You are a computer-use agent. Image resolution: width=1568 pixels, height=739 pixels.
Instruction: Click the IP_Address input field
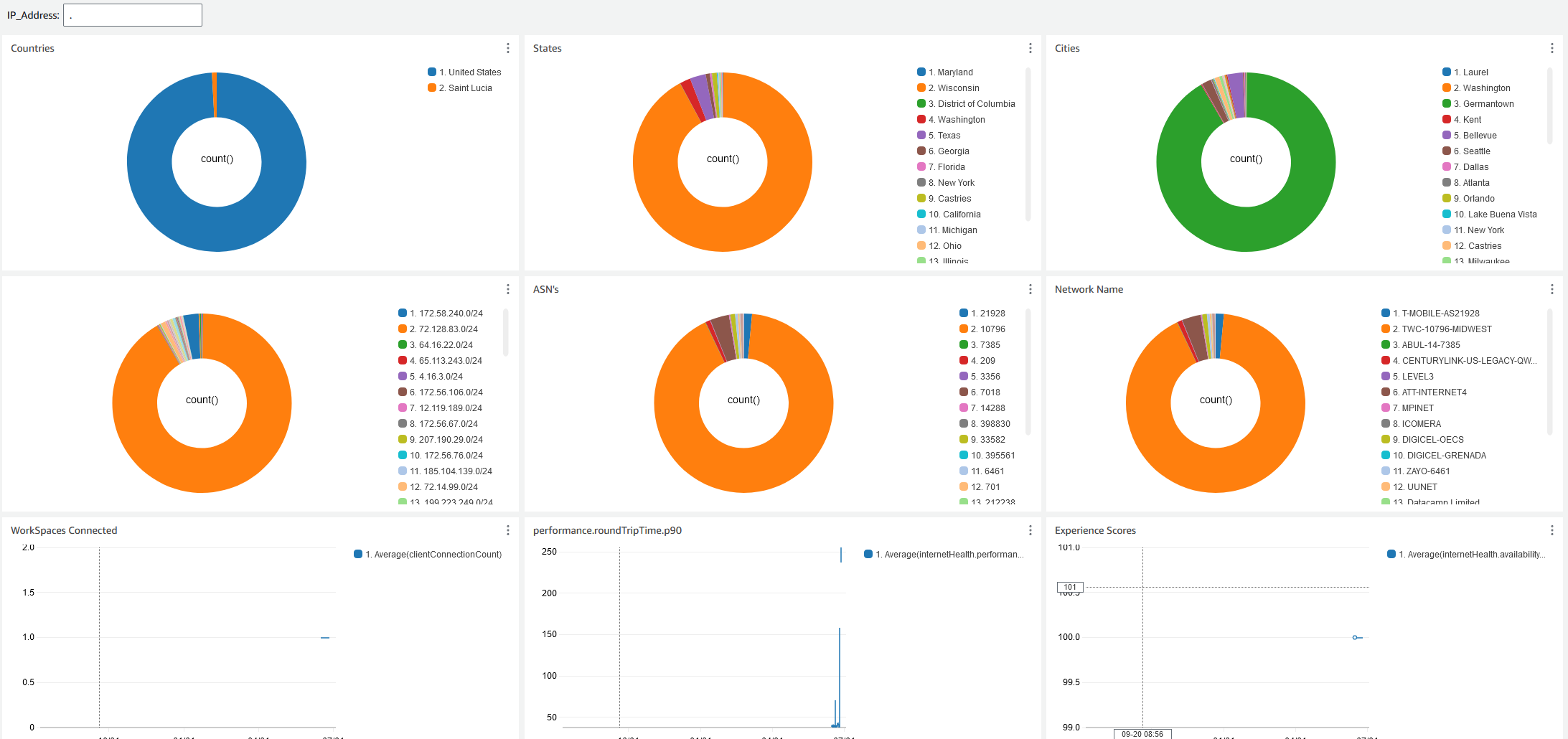(132, 14)
